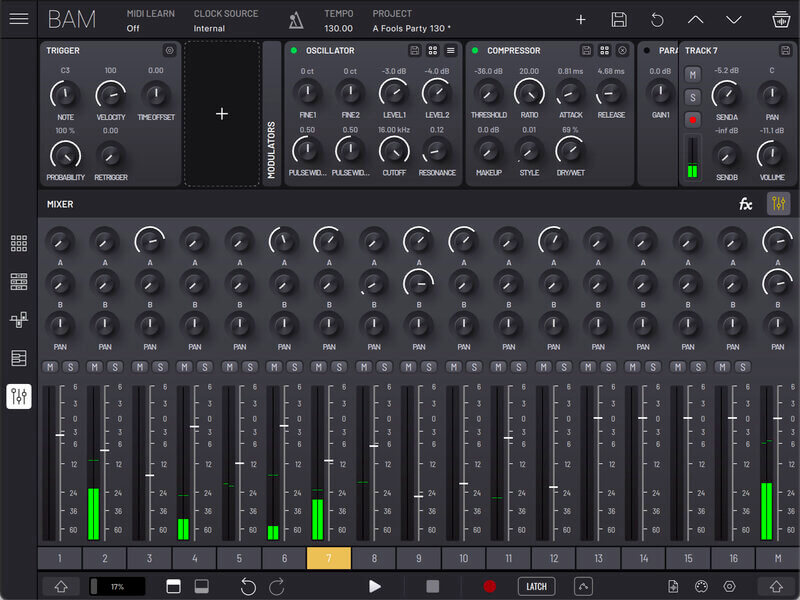This screenshot has width=800, height=600.
Task: Create new project with the plus button
Action: (579, 19)
